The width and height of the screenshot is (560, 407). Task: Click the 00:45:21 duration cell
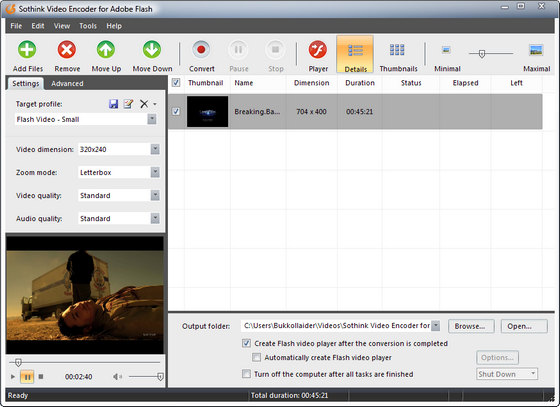359,112
